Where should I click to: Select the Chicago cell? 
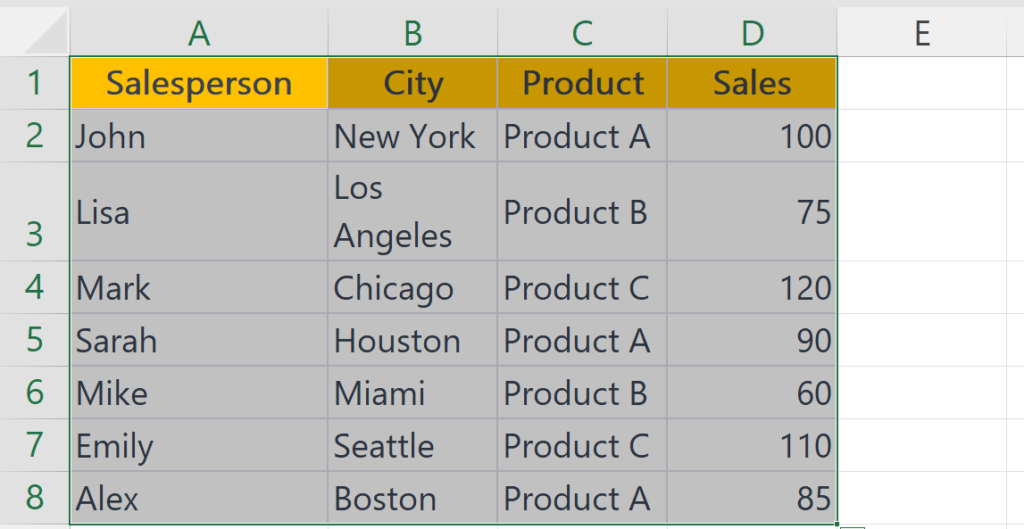click(x=413, y=287)
